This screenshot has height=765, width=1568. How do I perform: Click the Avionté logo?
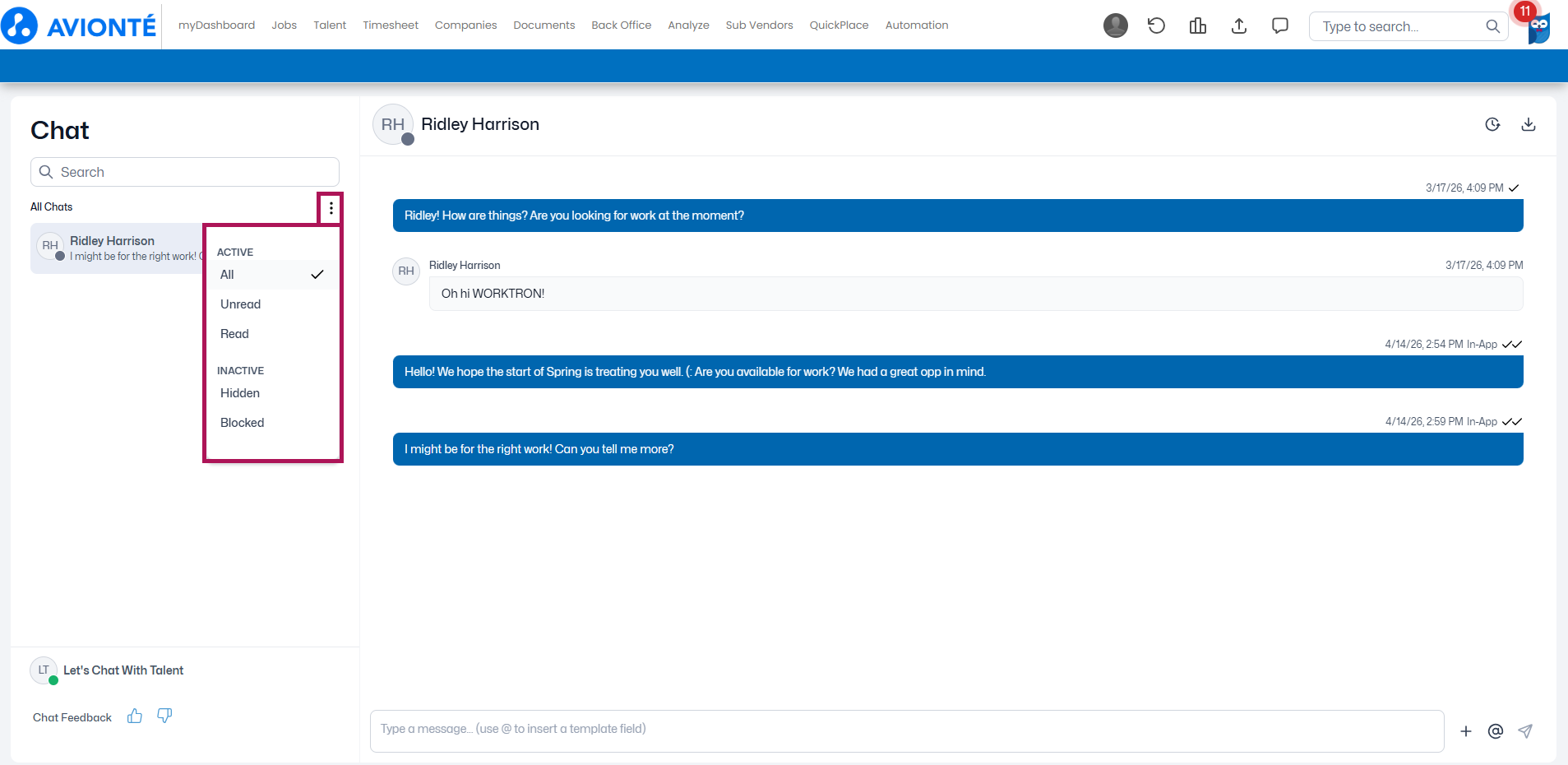pyautogui.click(x=79, y=25)
